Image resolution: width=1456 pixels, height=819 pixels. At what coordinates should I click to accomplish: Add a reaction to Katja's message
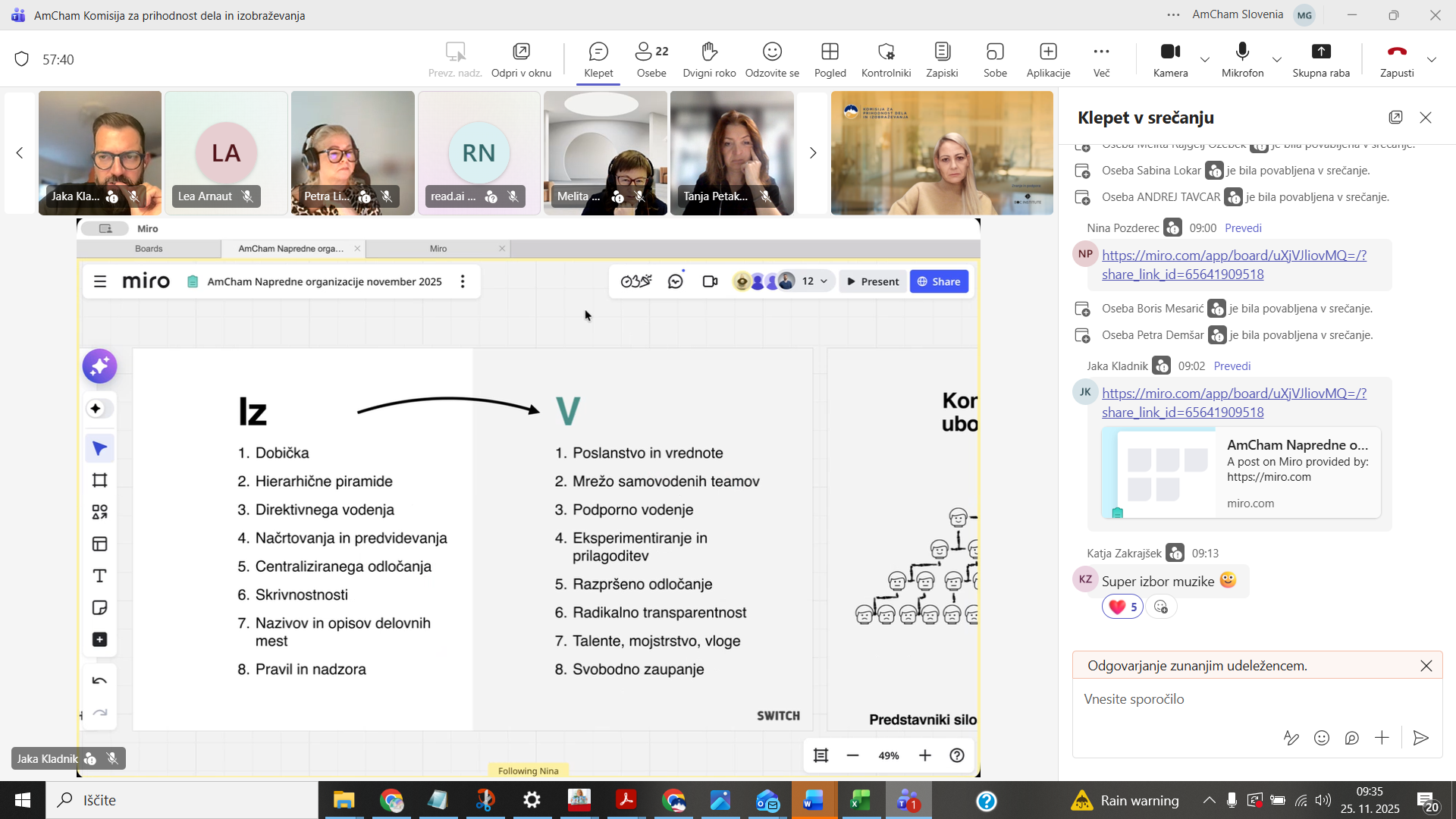tap(1160, 607)
